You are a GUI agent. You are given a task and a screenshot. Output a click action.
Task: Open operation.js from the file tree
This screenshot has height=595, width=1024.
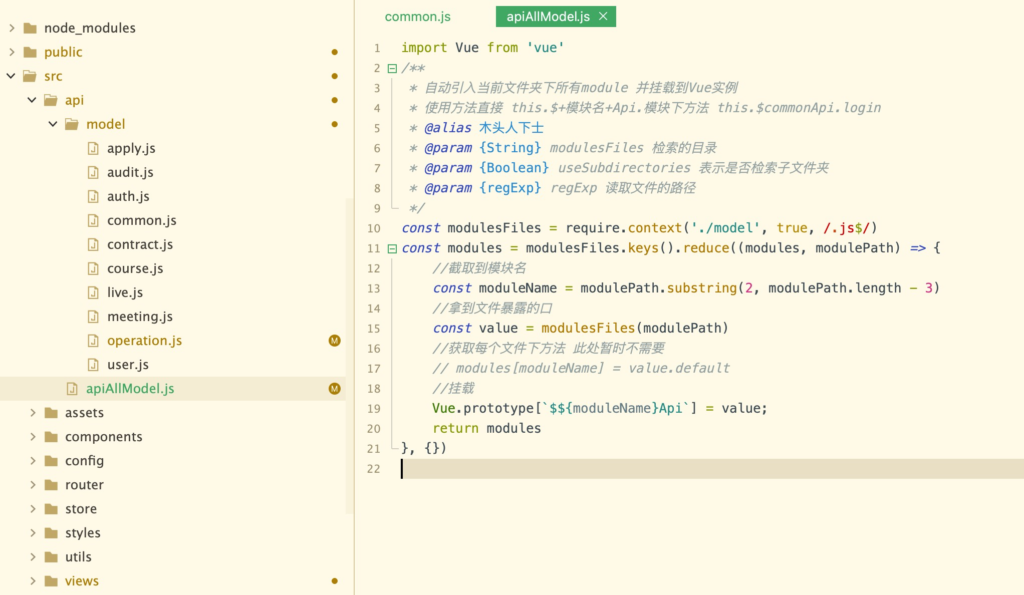pos(144,340)
